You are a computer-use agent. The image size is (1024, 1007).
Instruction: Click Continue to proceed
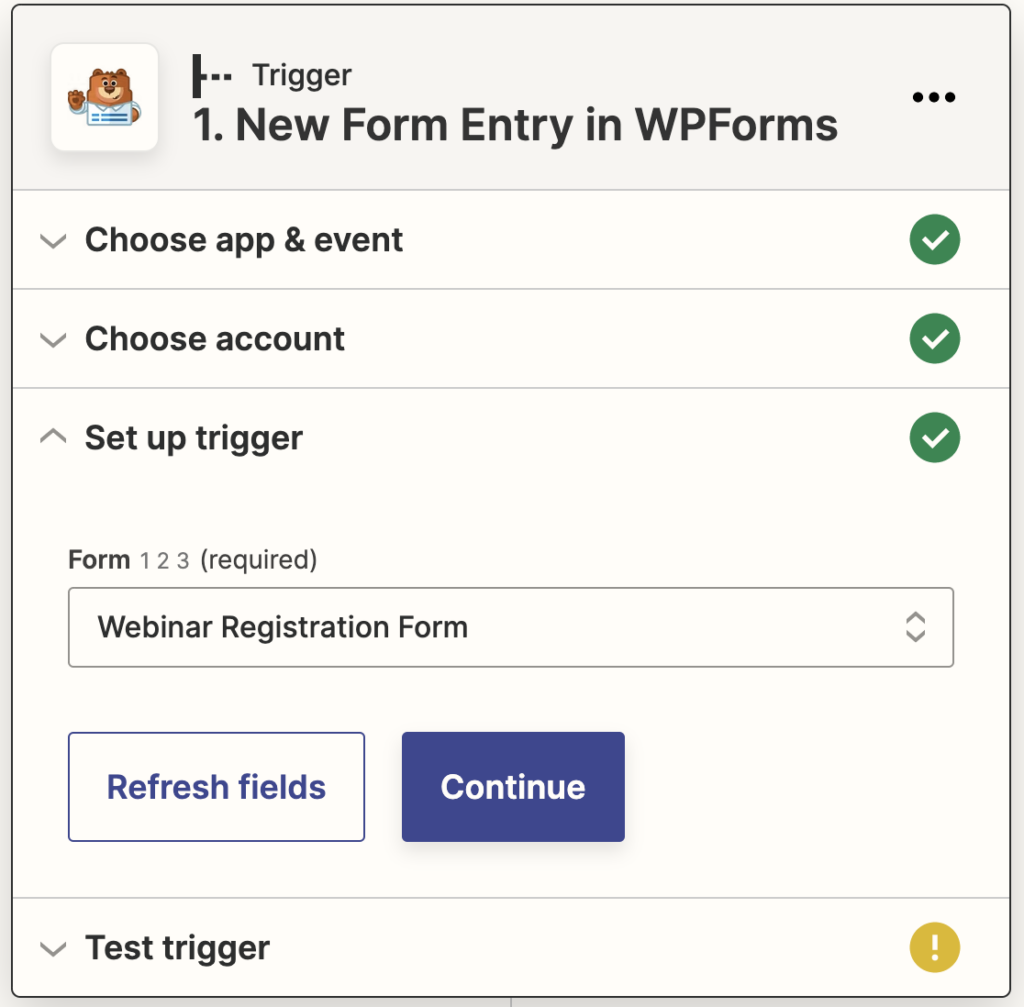512,786
